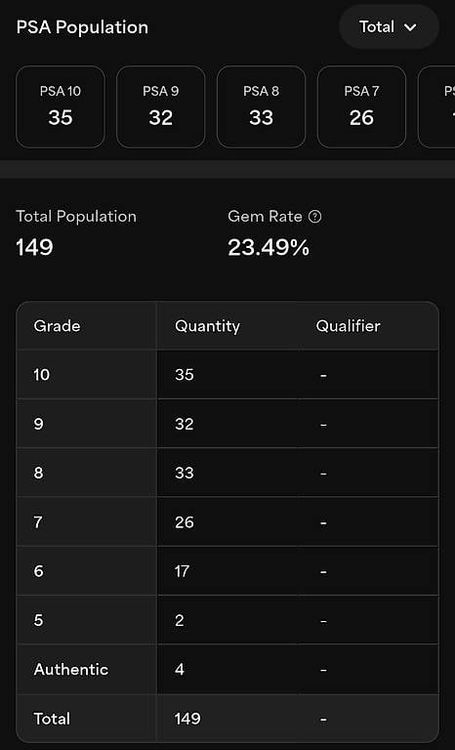Click the Qualifier column header
This screenshot has height=750, width=455.
point(348,326)
